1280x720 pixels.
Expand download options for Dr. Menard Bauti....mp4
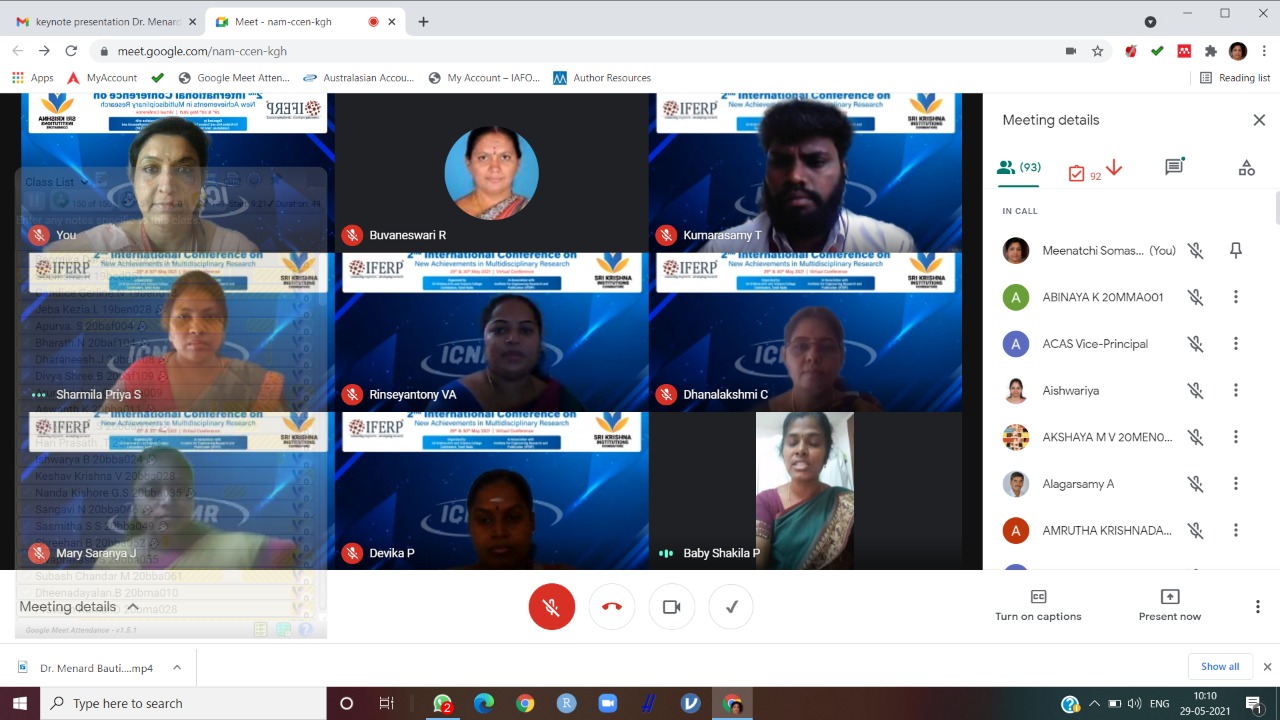(177, 667)
